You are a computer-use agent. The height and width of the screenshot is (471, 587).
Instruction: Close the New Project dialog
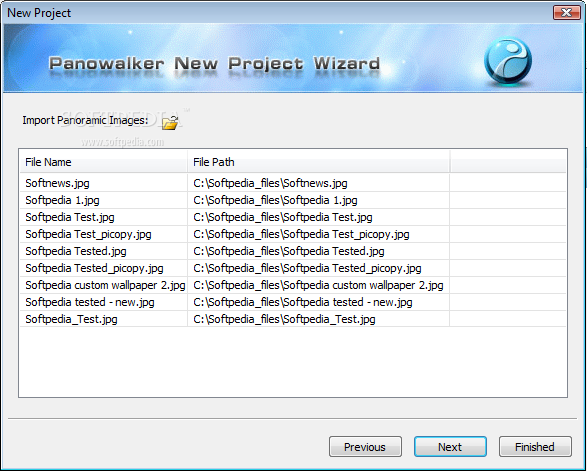[x=566, y=12]
